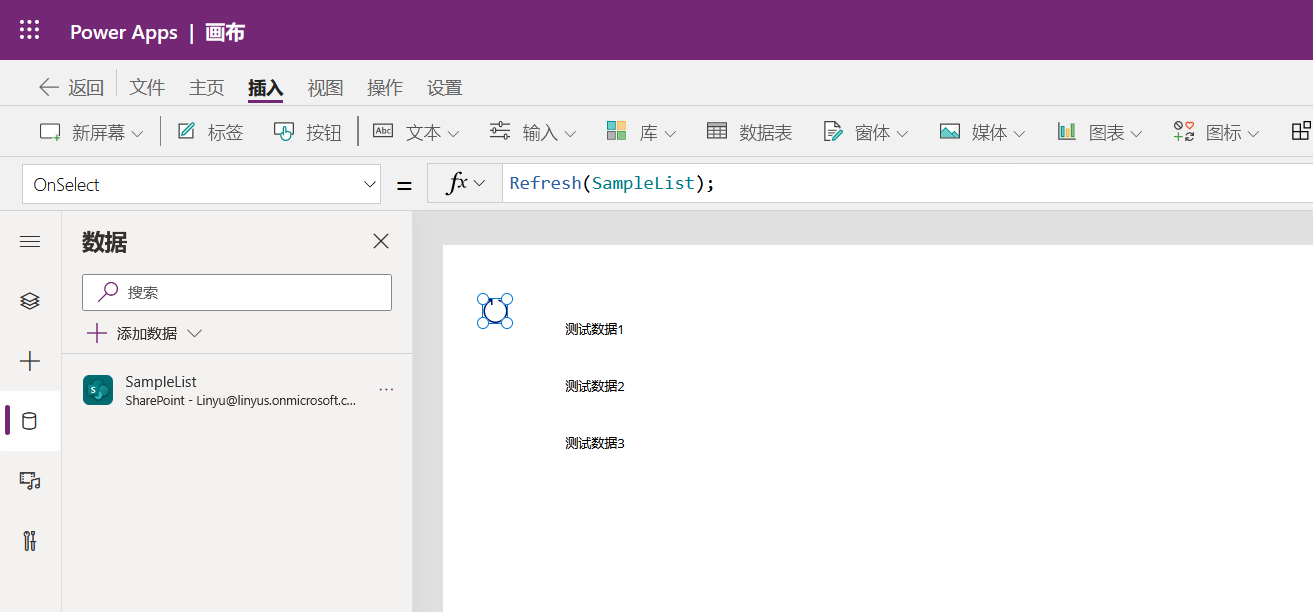
Task: Expand the 文本 dropdown chevron
Action: (x=453, y=133)
